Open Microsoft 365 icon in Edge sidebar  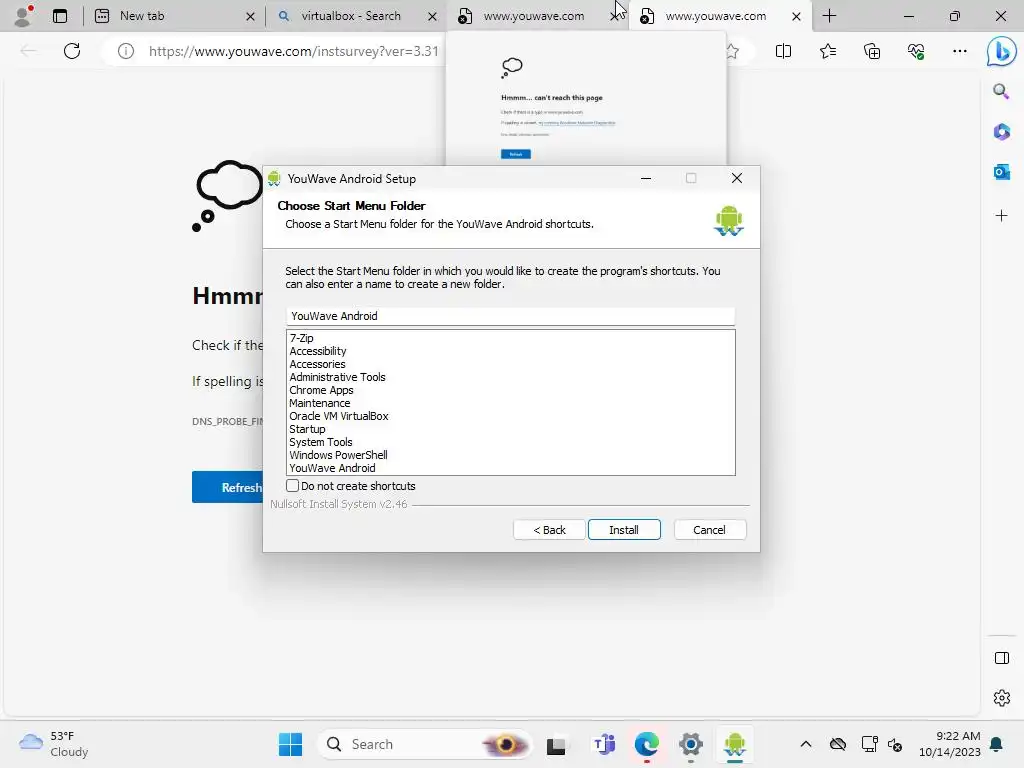coord(1001,132)
